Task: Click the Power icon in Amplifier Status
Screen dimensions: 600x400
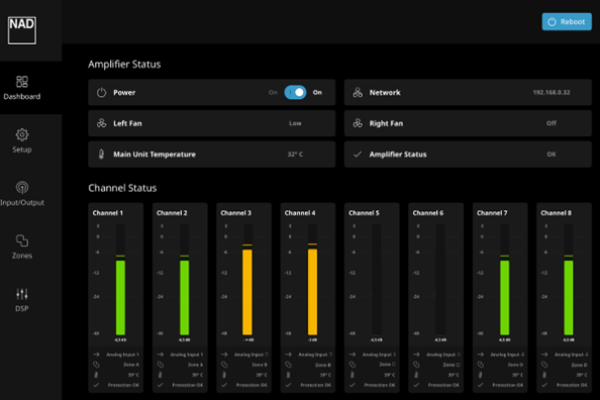Action: click(101, 92)
